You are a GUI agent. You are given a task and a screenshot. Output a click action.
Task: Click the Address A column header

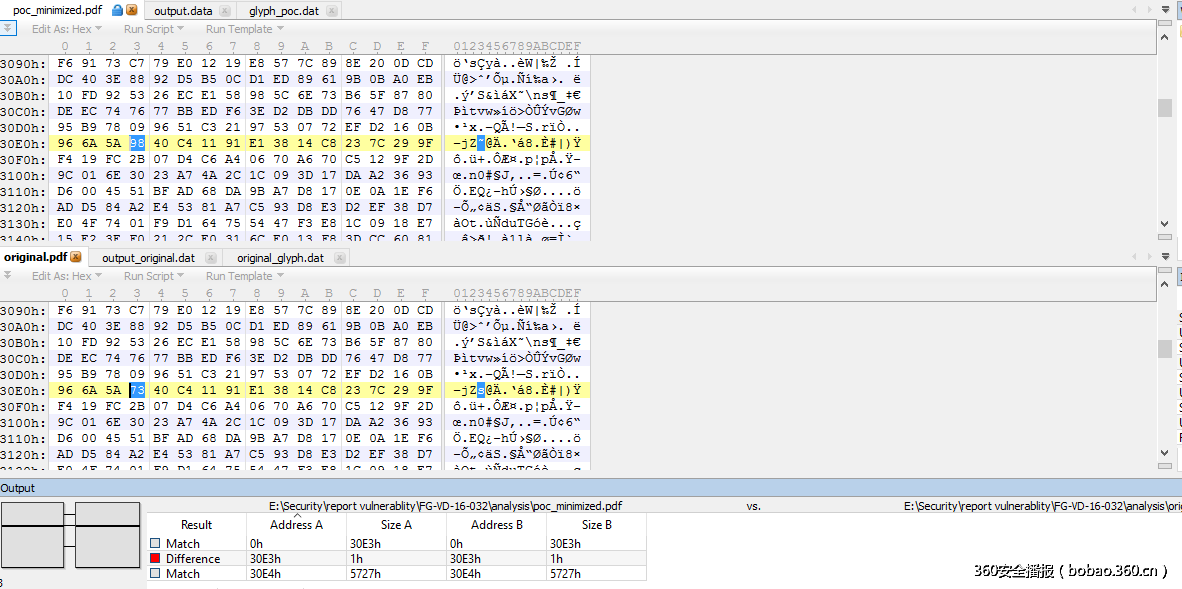click(x=297, y=525)
